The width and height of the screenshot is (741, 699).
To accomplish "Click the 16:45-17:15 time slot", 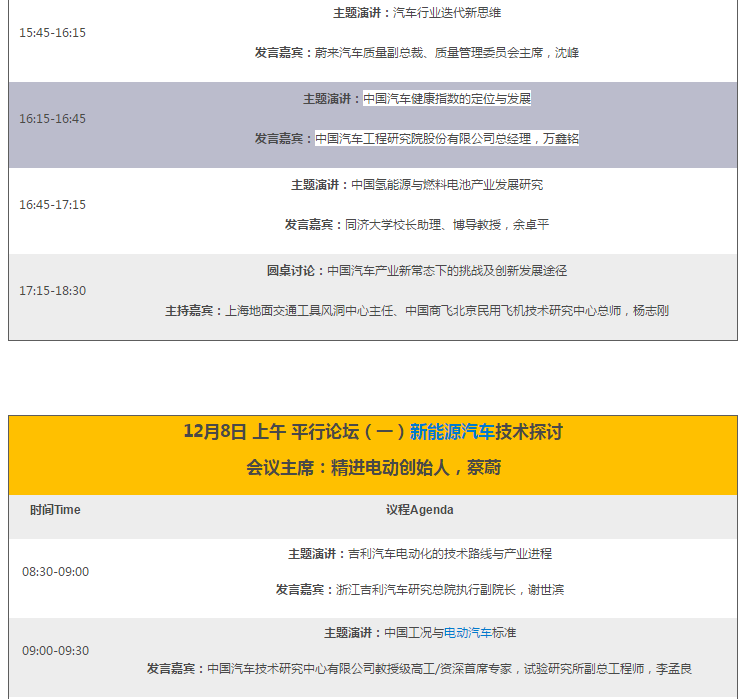I will click(52, 204).
